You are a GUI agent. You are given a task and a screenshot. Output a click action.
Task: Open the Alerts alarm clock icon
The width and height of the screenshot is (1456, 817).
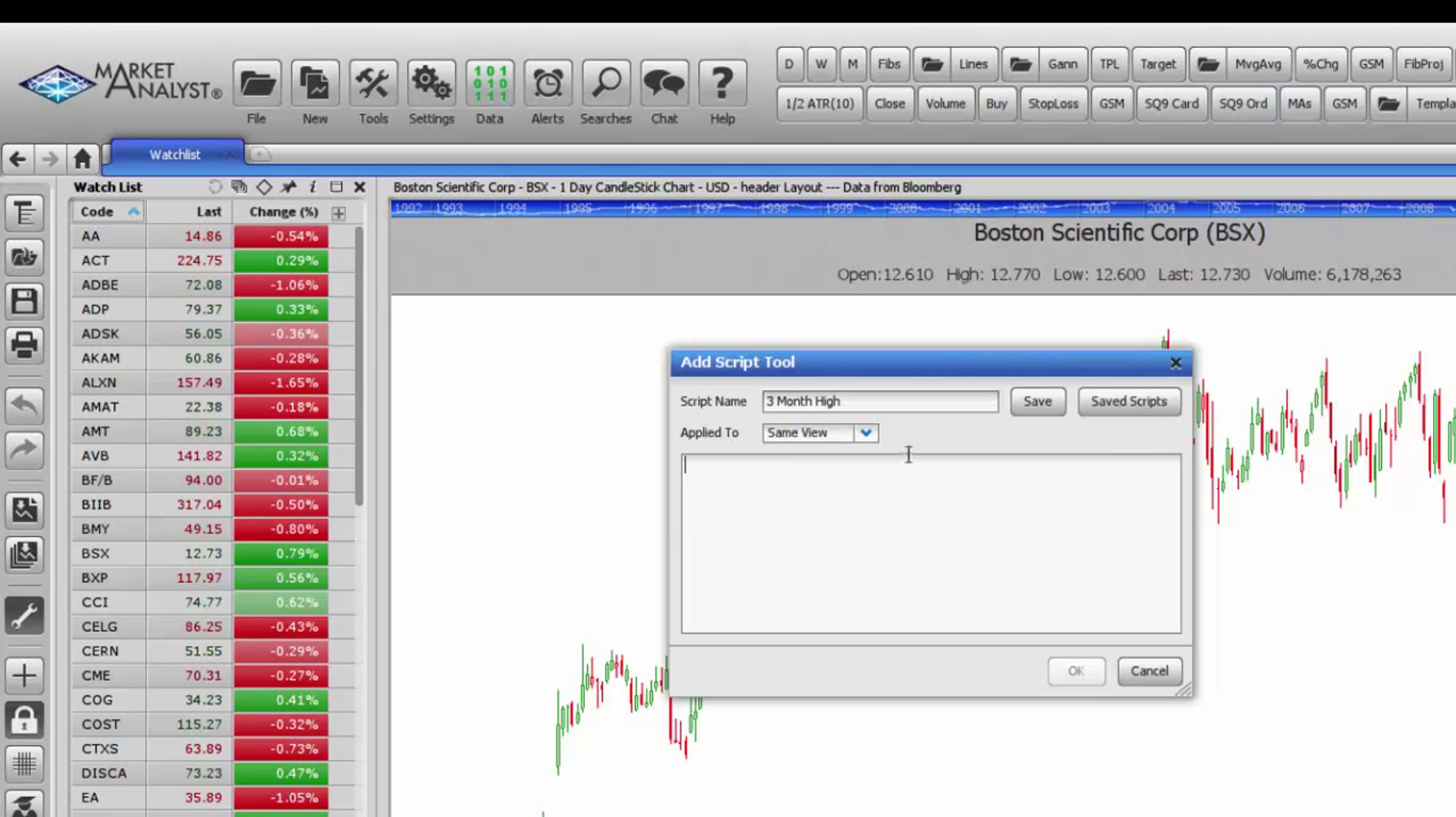(547, 84)
